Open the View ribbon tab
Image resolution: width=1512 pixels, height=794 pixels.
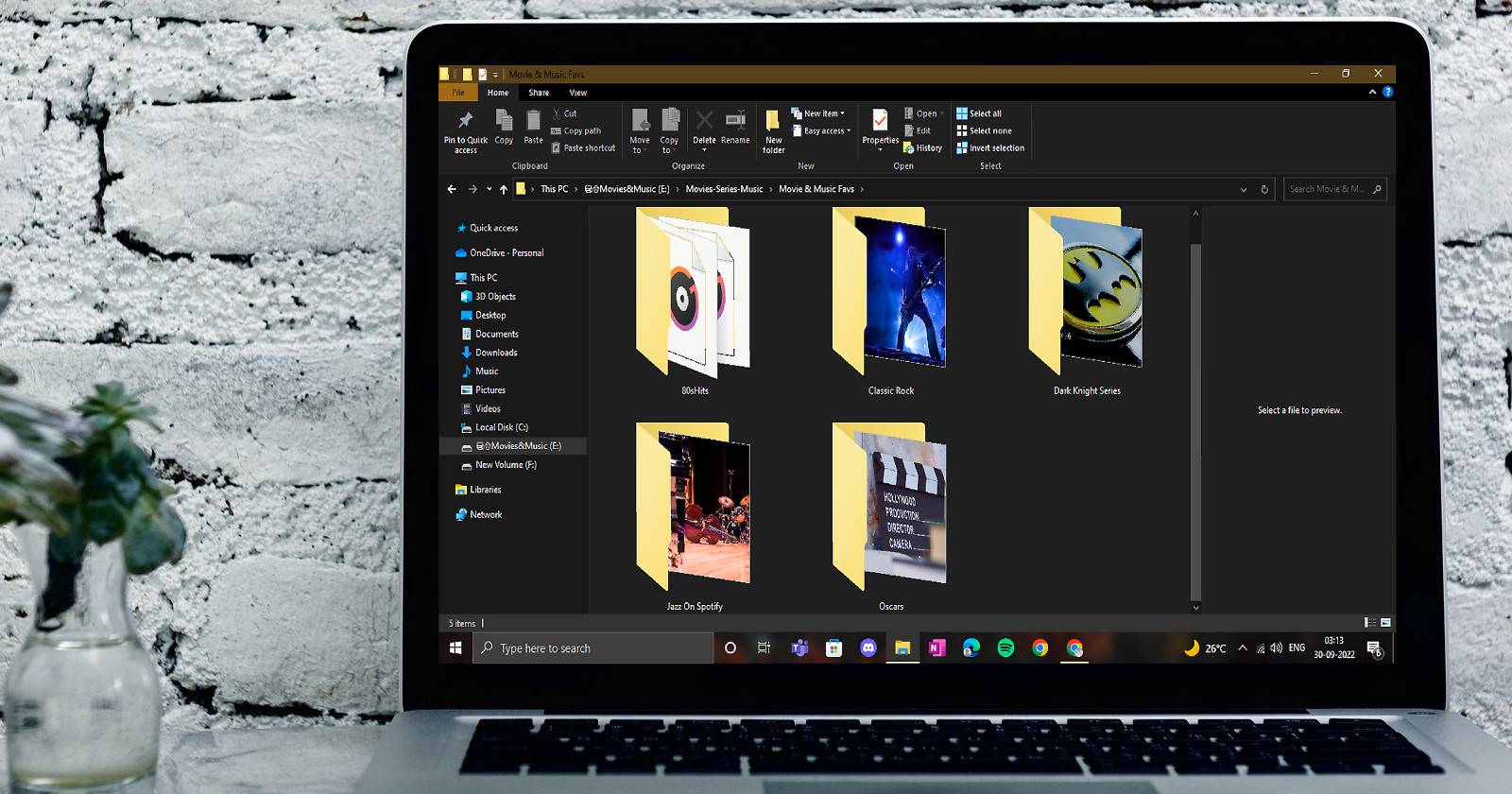click(x=577, y=93)
